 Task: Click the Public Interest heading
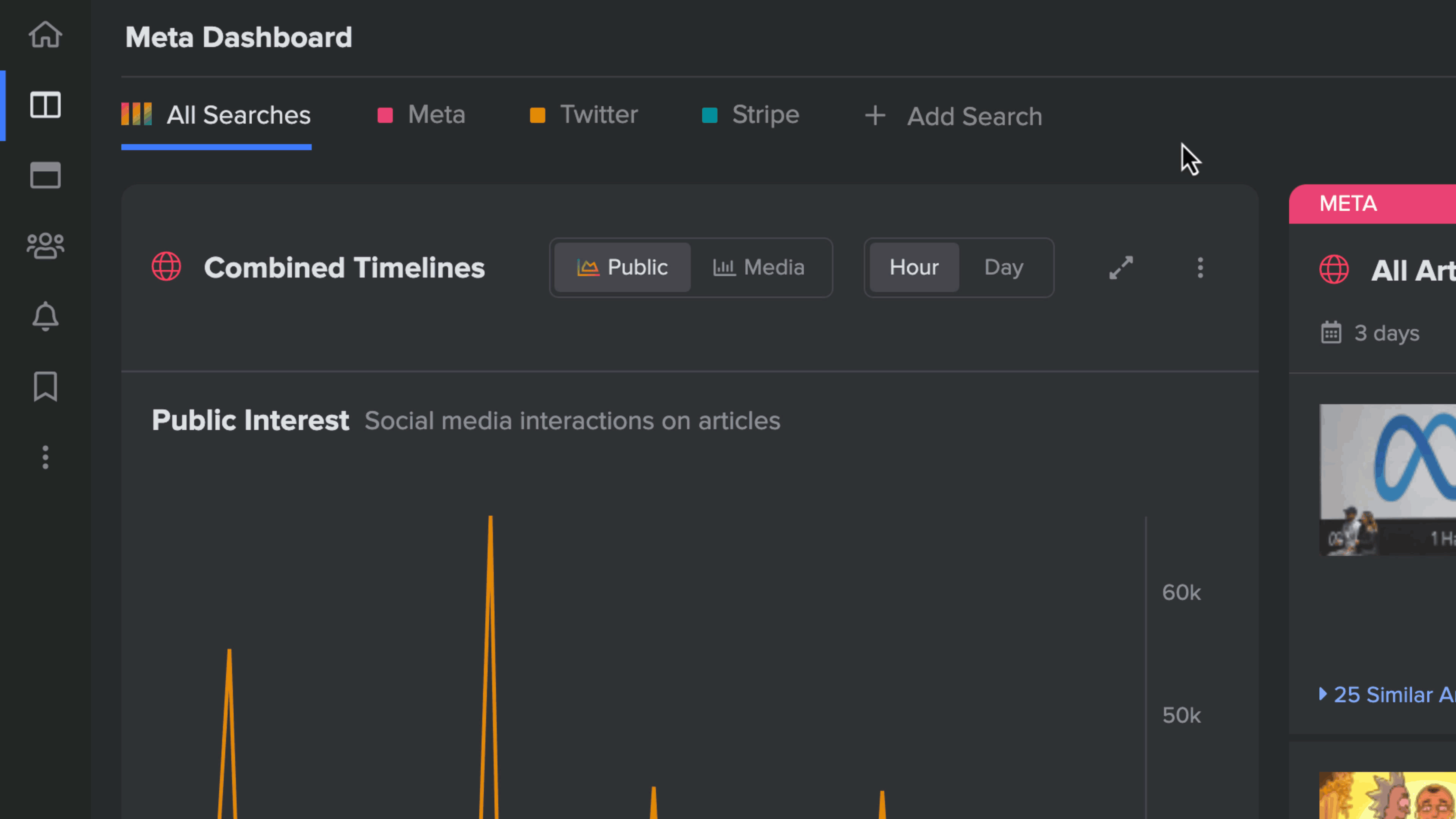250,420
